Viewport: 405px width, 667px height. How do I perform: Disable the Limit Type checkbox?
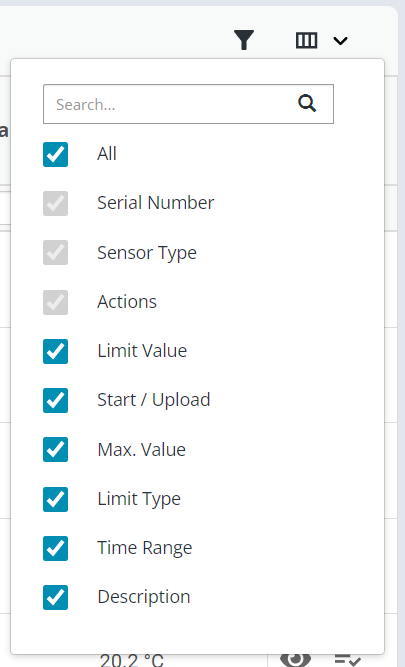coord(55,499)
